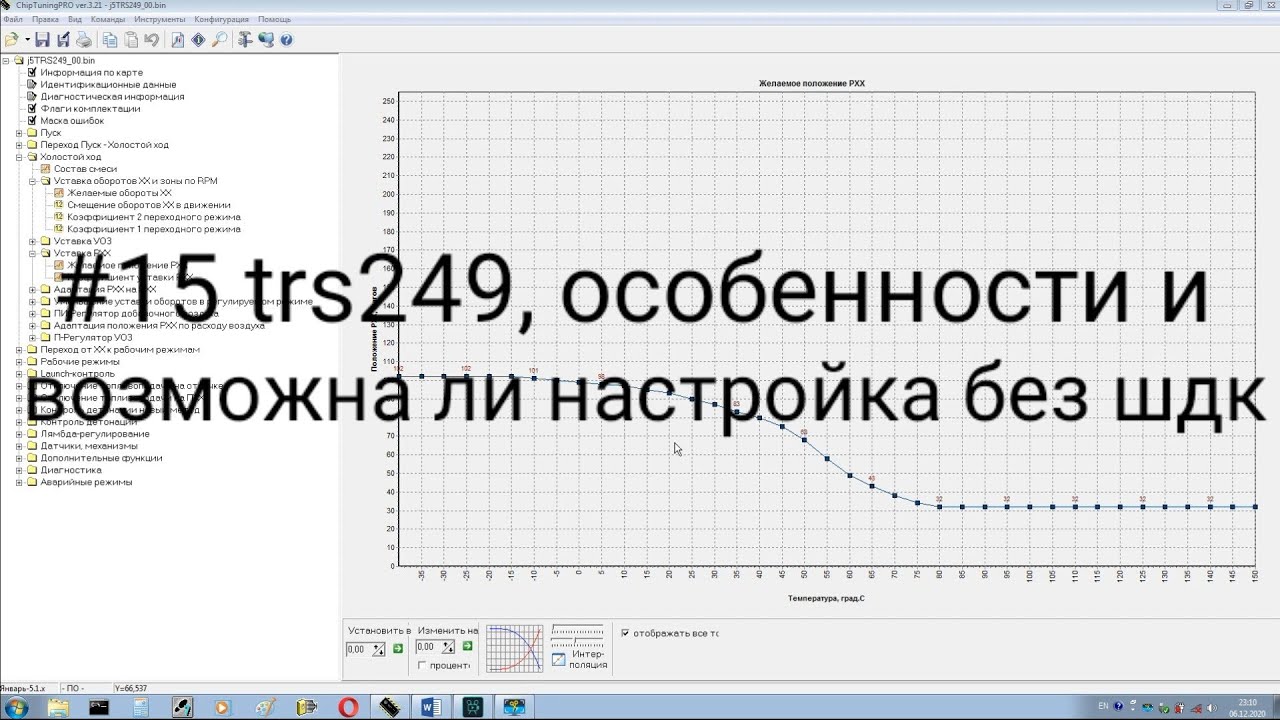Apply Изменить на with green arrow
The height and width of the screenshot is (720, 1280).
[467, 646]
